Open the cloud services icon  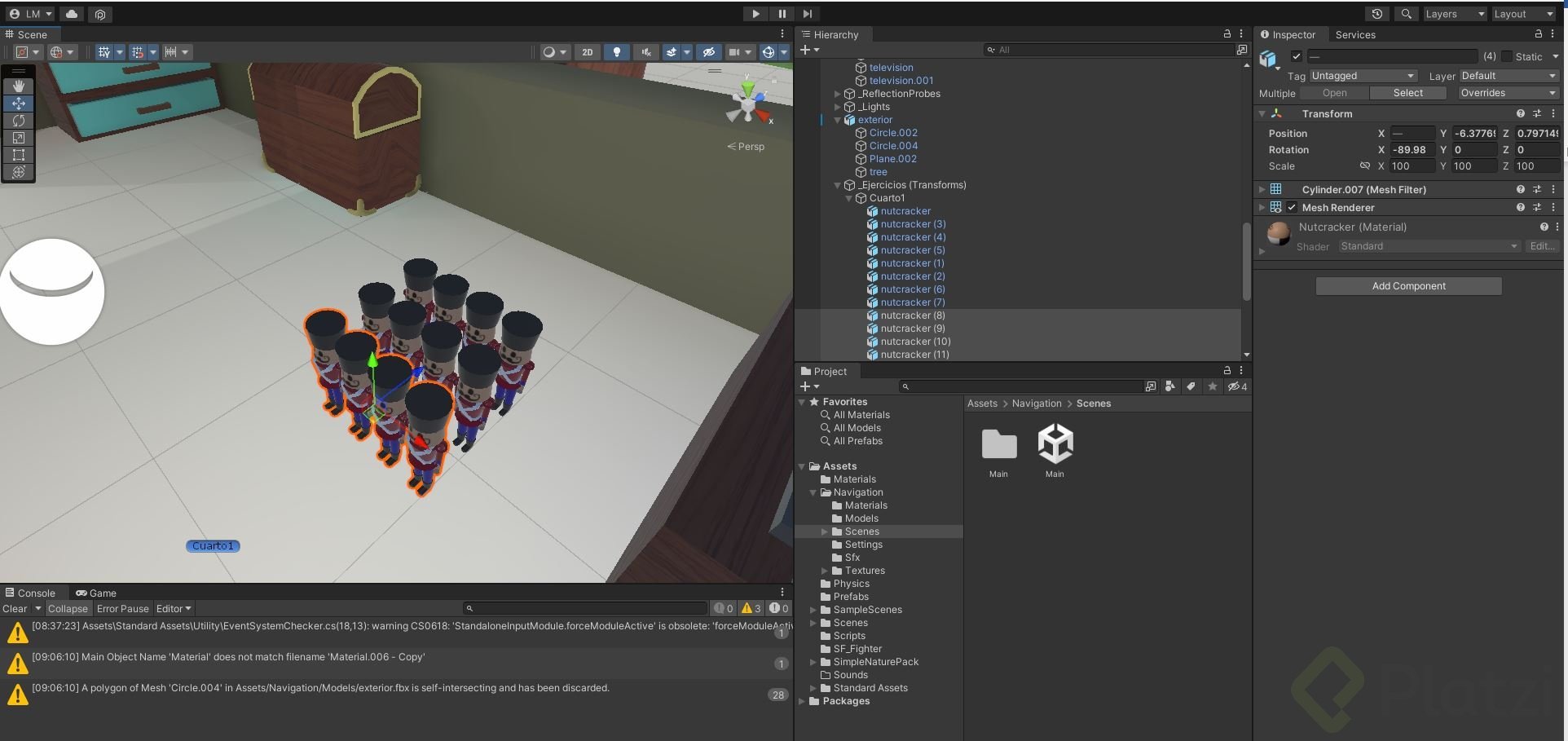(x=72, y=14)
